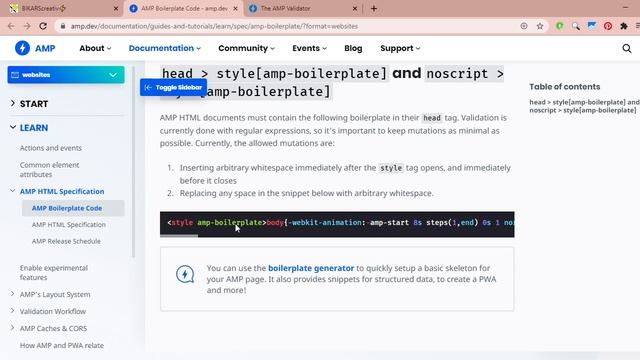Open the Community menu

pos(246,48)
